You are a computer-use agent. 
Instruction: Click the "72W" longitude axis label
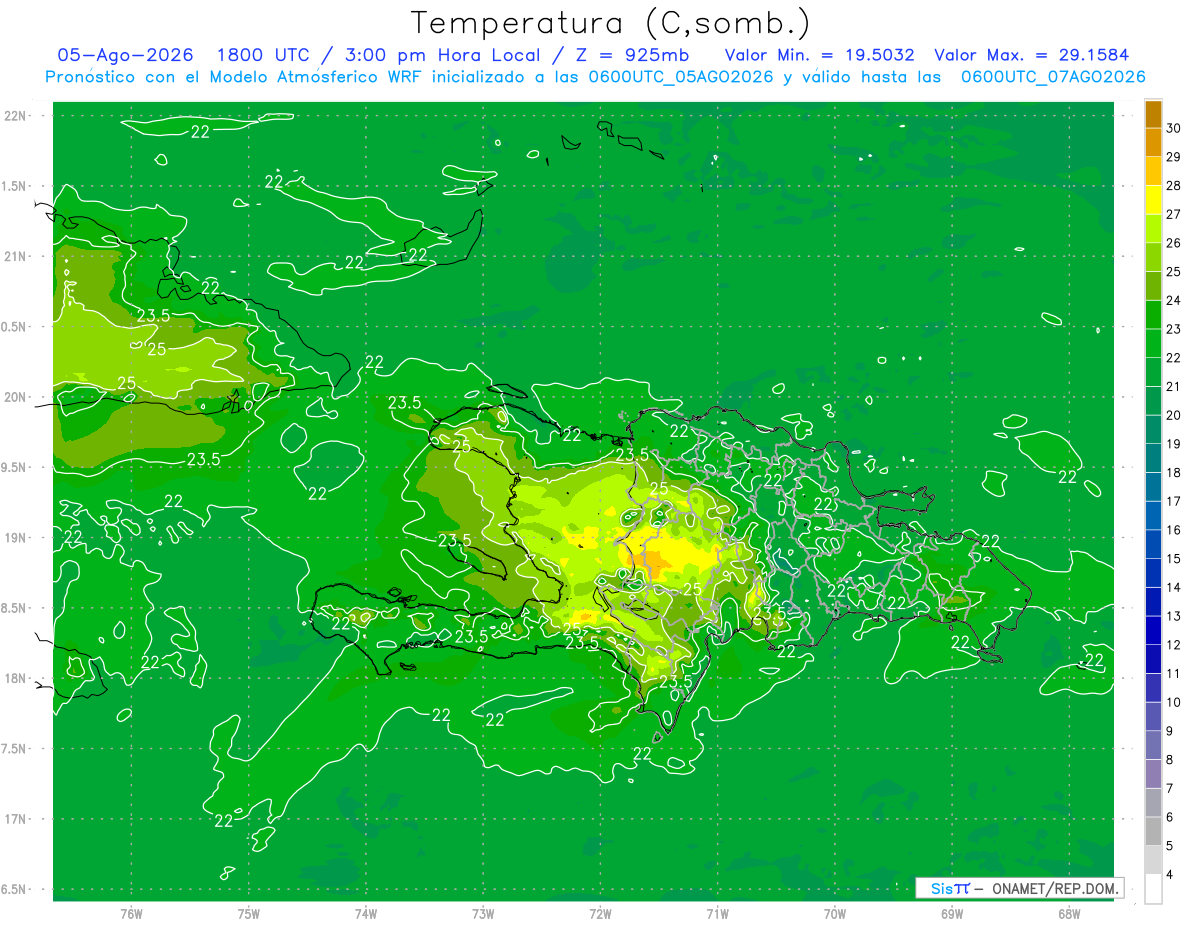click(x=600, y=914)
